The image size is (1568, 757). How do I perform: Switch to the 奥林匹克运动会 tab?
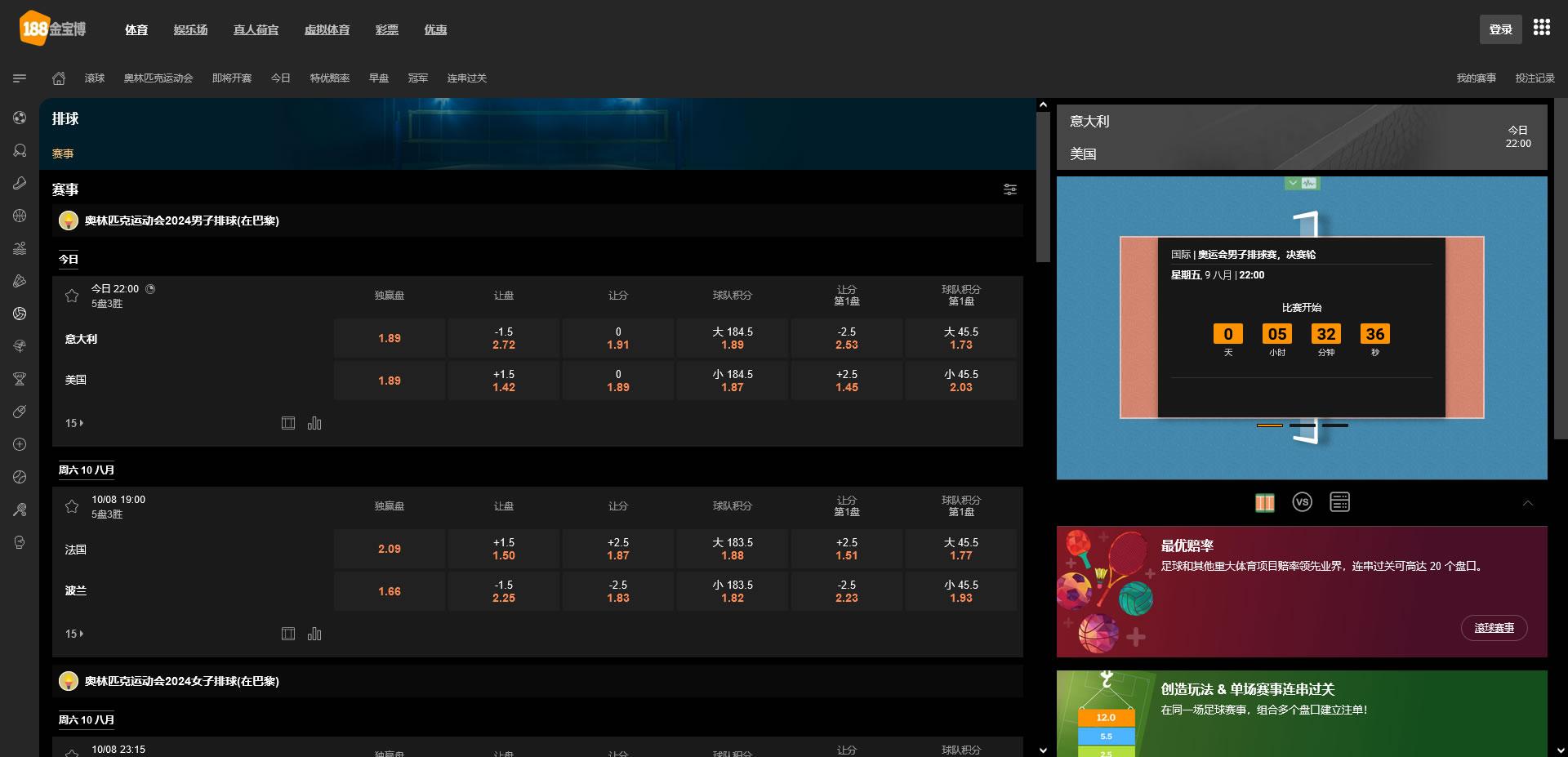coord(158,78)
